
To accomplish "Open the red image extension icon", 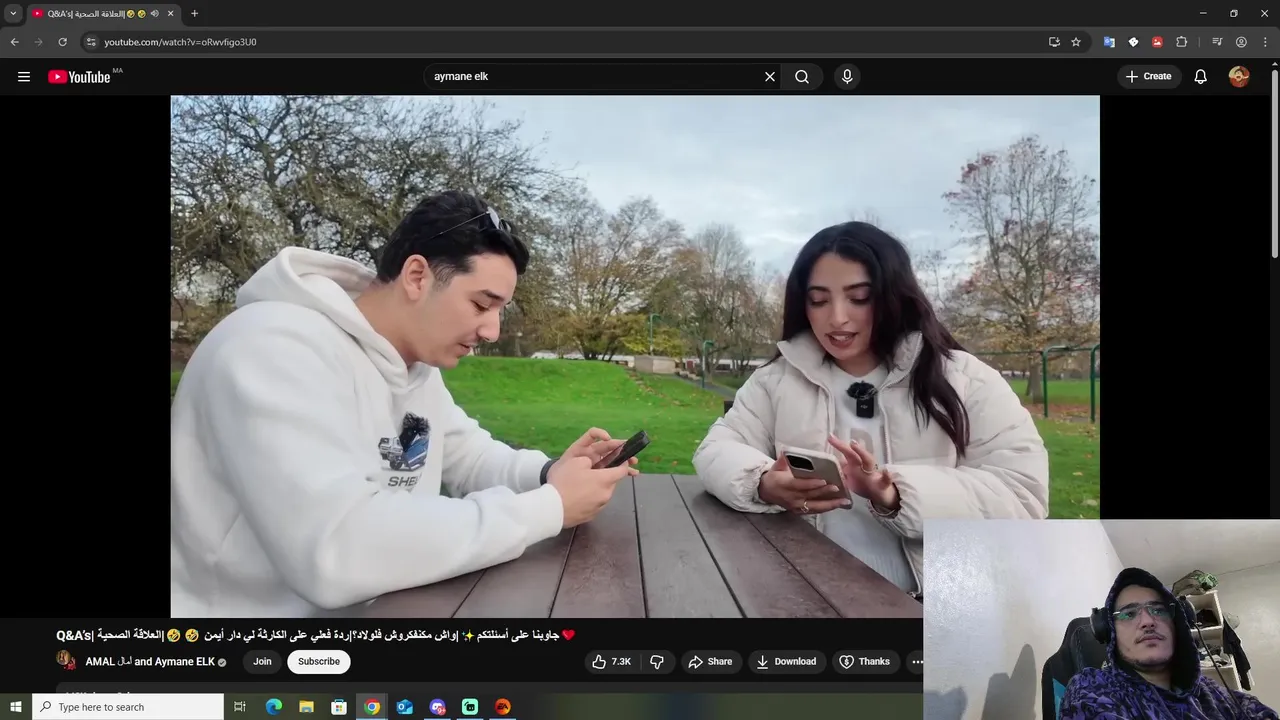I will (x=1157, y=42).
